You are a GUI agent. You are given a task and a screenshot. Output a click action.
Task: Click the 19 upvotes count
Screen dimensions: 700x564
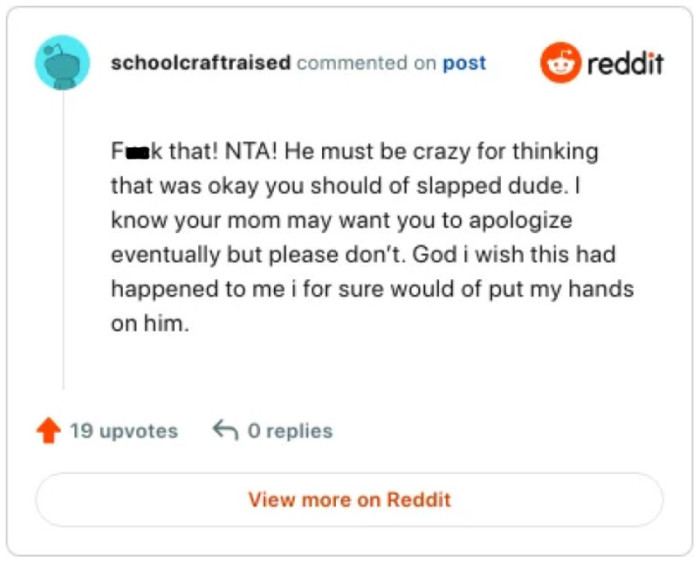[123, 431]
